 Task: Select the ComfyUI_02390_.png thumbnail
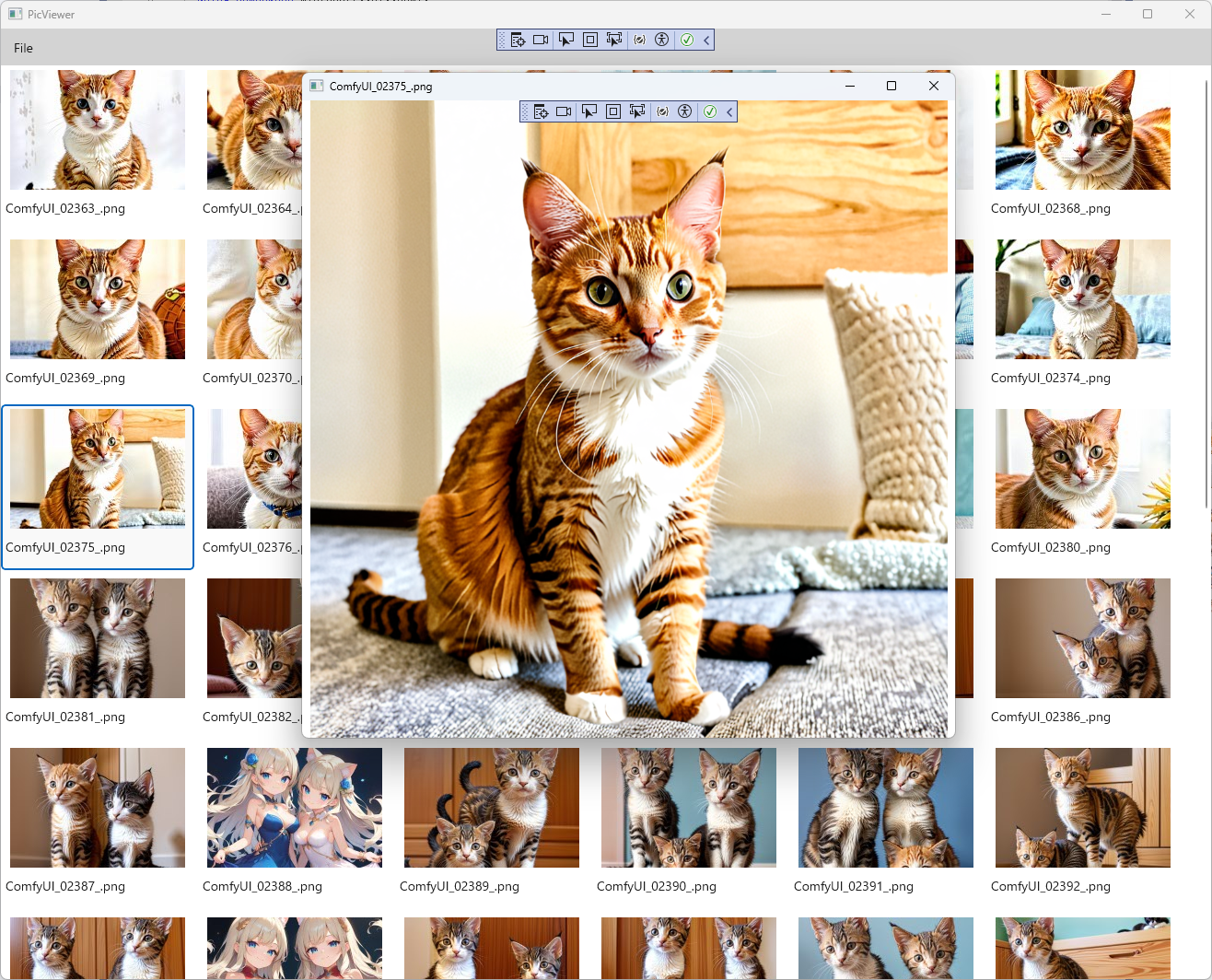pyautogui.click(x=689, y=808)
